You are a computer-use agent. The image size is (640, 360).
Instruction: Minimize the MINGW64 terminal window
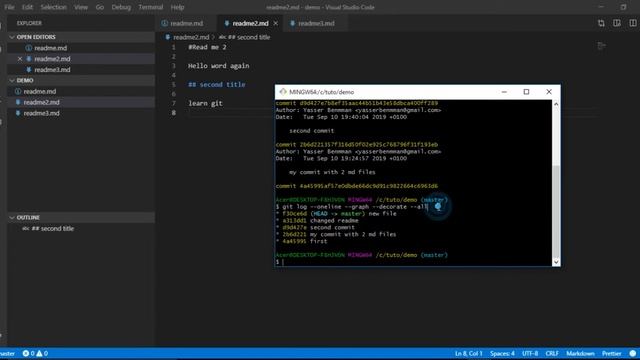tap(504, 92)
